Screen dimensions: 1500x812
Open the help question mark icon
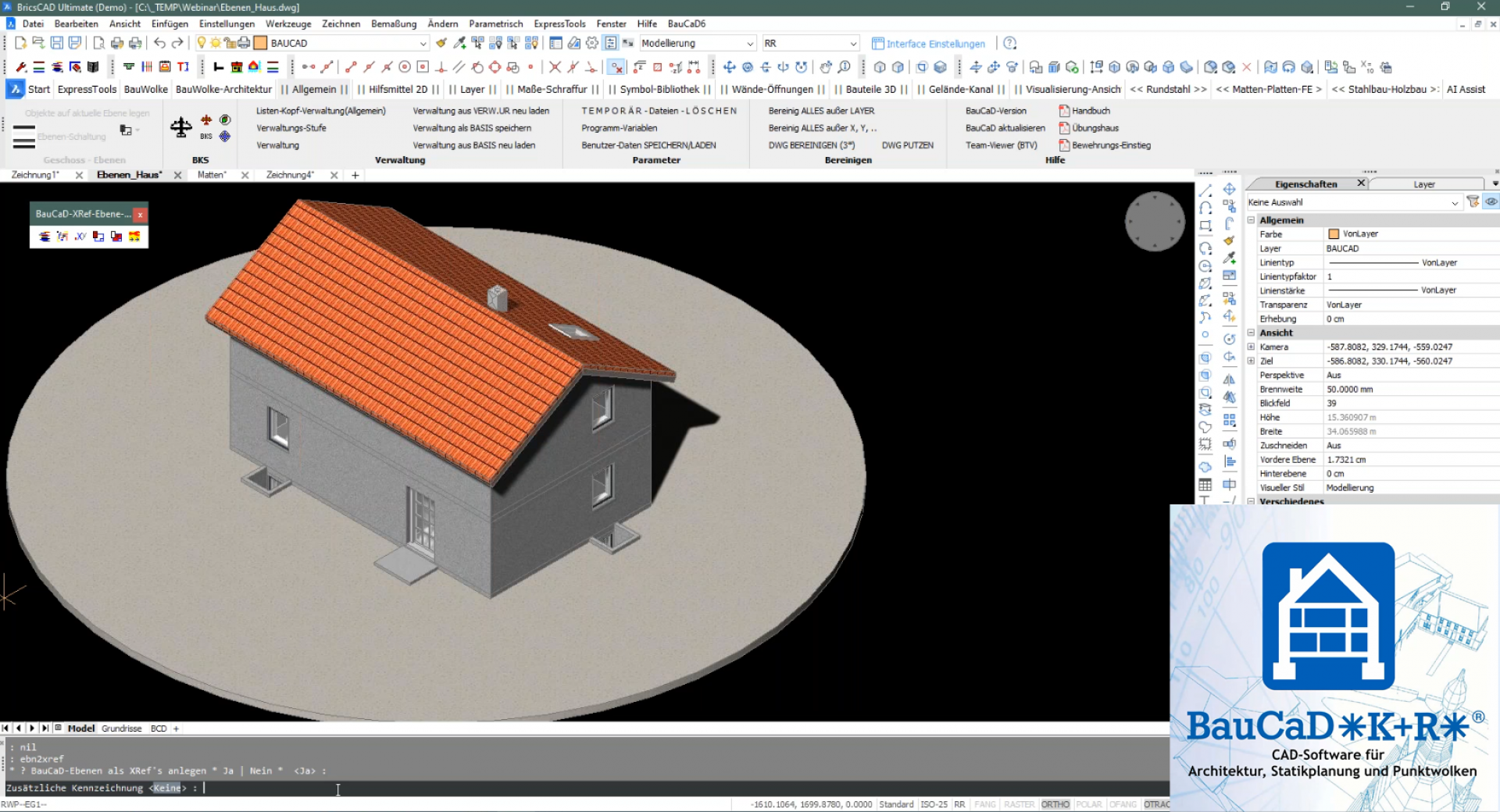[1010, 43]
